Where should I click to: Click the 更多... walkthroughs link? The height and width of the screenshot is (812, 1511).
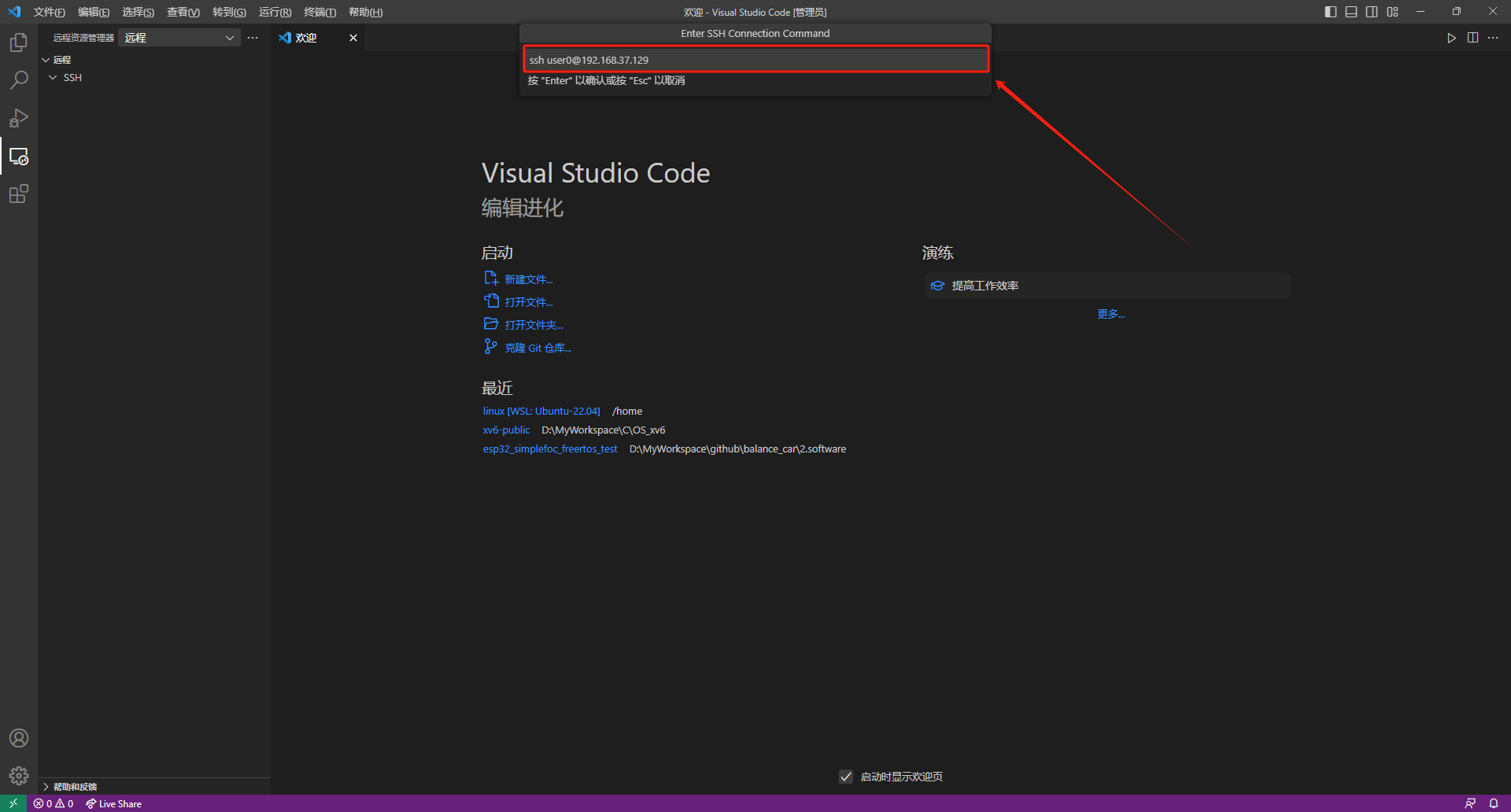1110,314
